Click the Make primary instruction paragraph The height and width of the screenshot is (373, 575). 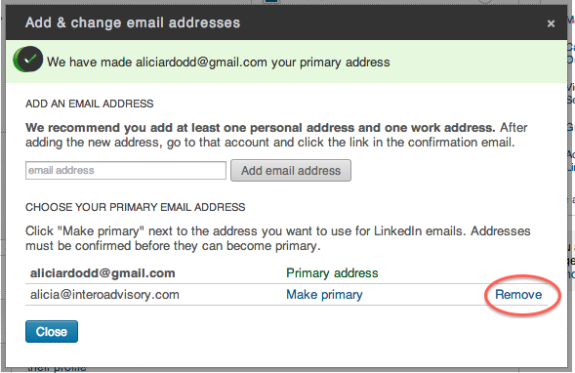[x=278, y=238]
